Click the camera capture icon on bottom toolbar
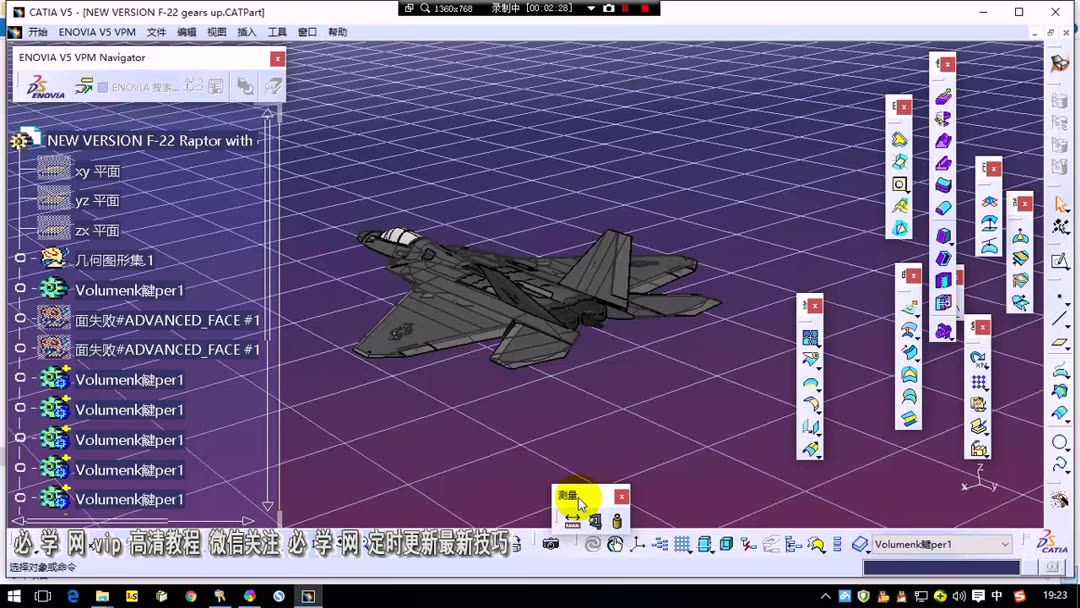Viewport: 1080px width, 608px height. pos(550,544)
